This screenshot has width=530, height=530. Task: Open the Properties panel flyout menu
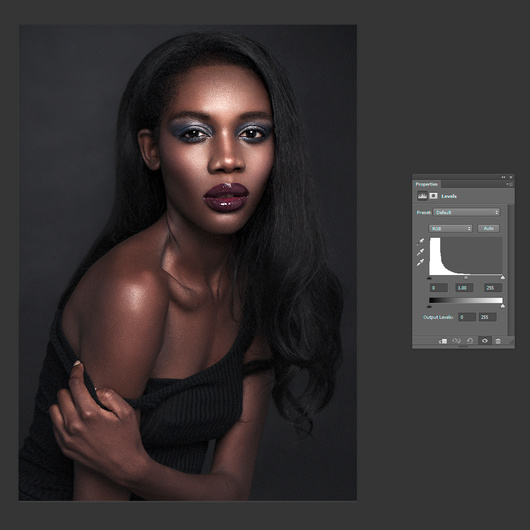510,184
